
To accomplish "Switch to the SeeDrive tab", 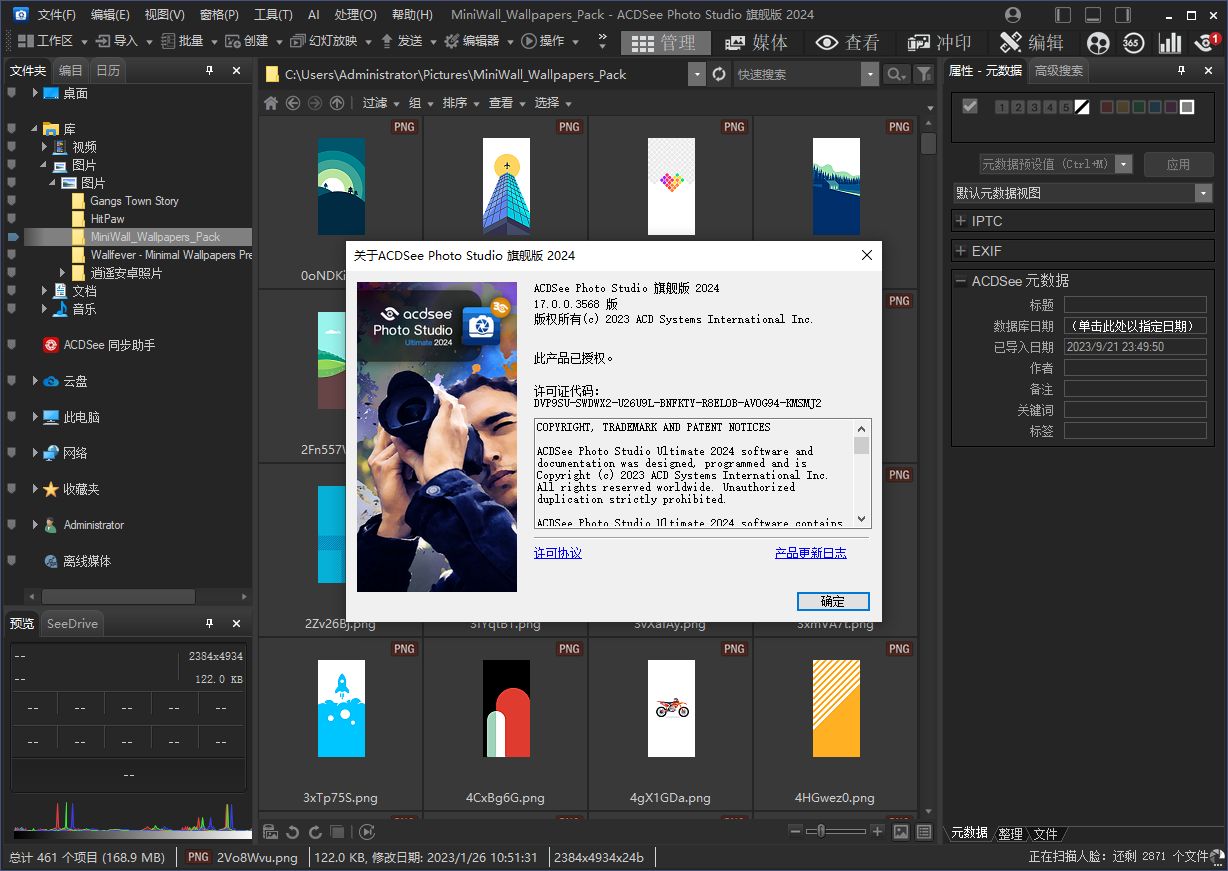I will [x=73, y=623].
